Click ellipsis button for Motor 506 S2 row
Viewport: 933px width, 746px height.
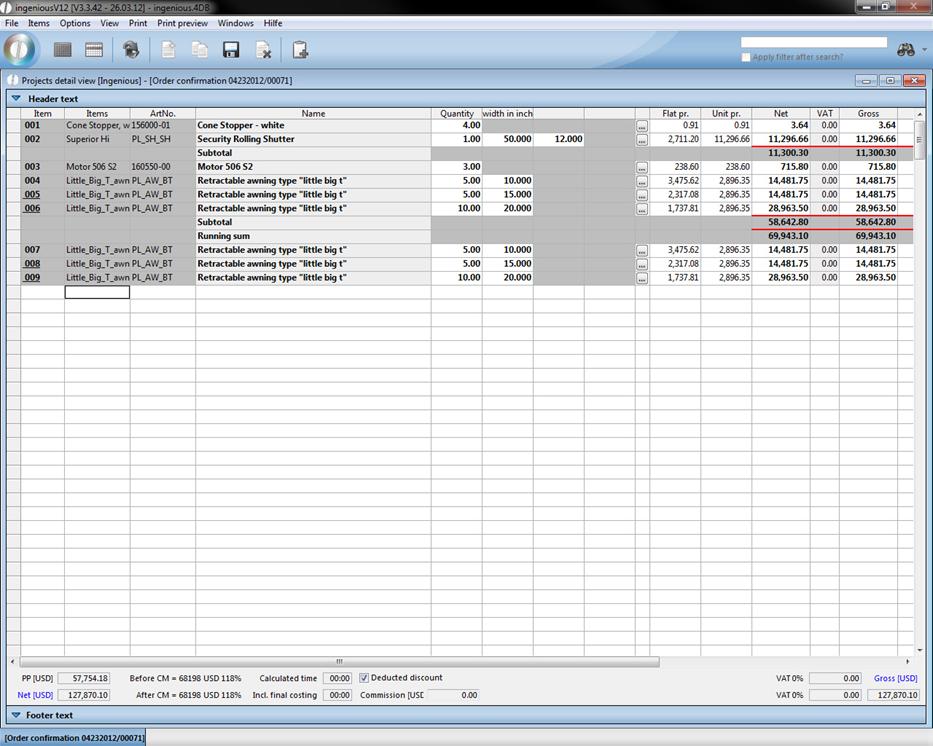(x=641, y=167)
